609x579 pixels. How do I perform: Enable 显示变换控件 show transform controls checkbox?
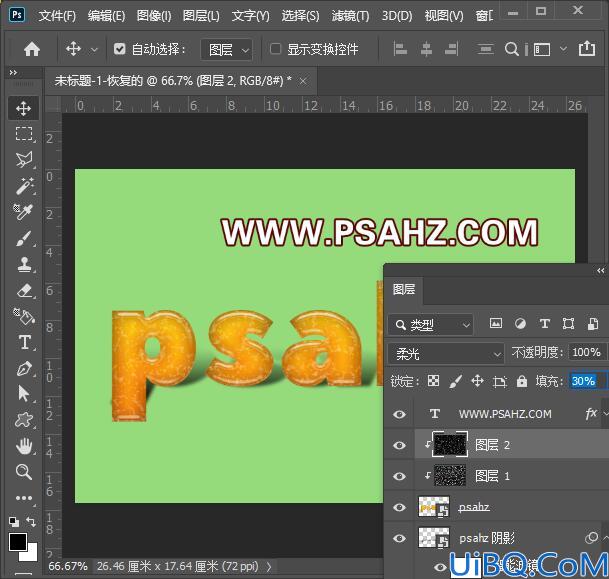(275, 49)
